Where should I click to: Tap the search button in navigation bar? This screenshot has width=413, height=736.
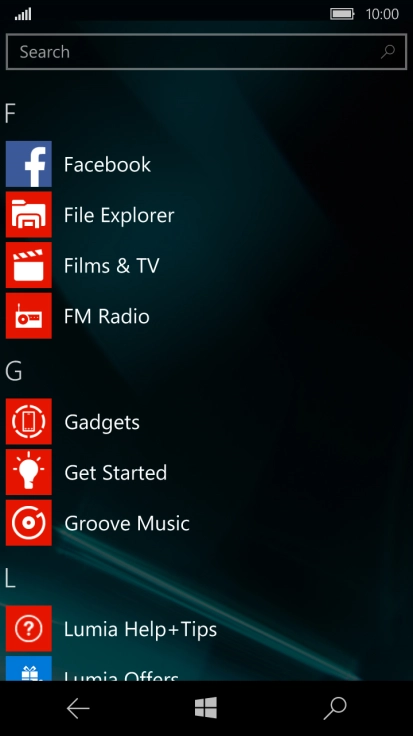(x=335, y=708)
